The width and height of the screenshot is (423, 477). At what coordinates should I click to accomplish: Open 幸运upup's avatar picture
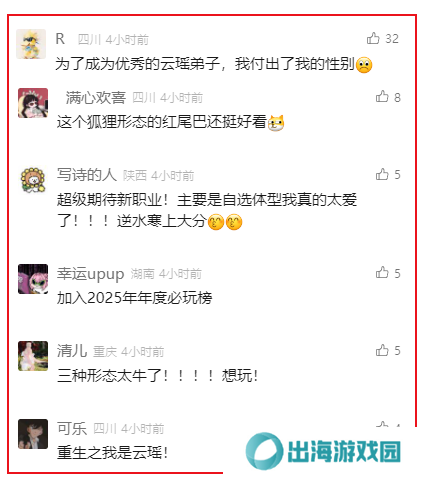click(x=33, y=279)
